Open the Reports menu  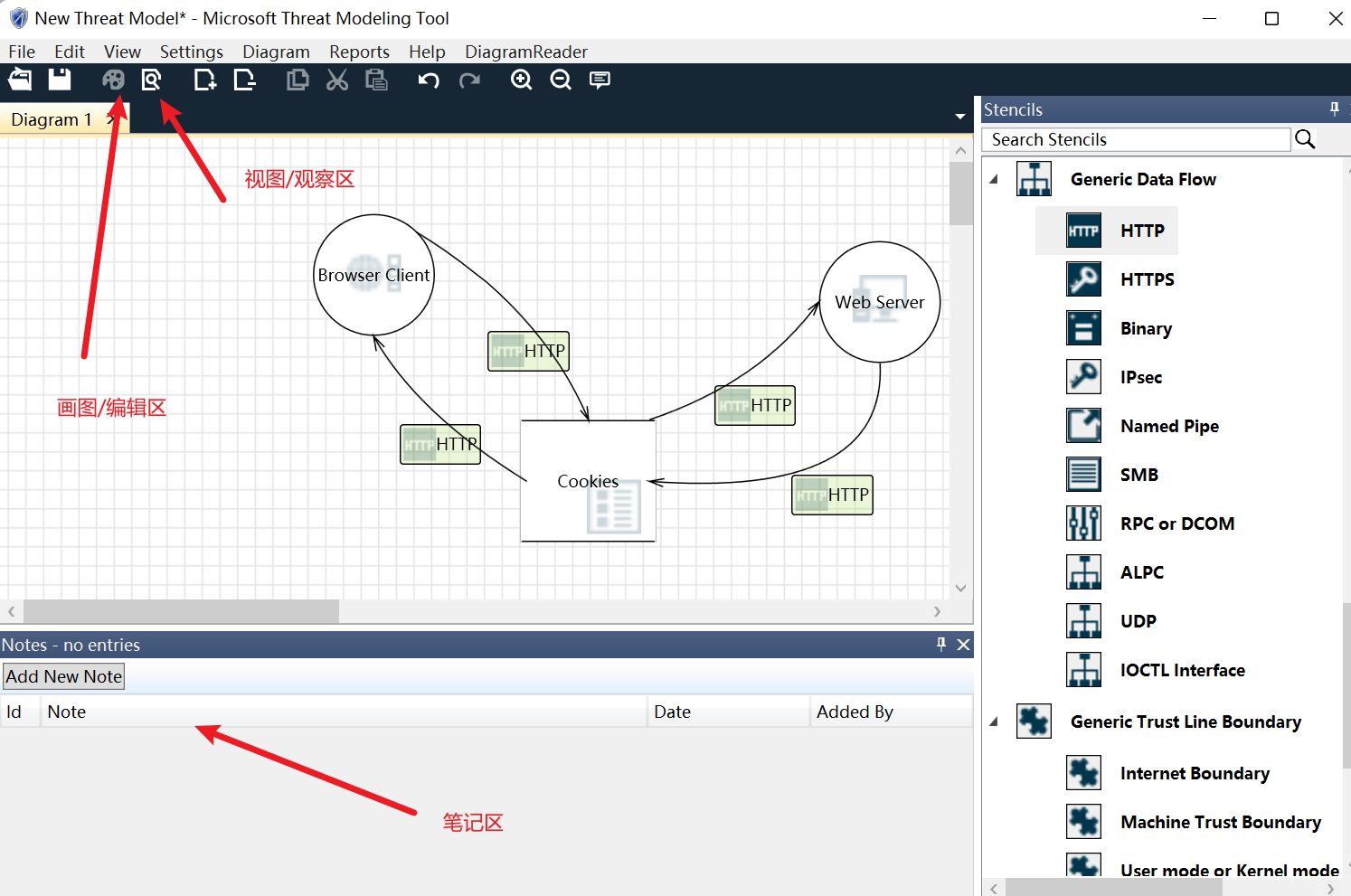coord(359,52)
